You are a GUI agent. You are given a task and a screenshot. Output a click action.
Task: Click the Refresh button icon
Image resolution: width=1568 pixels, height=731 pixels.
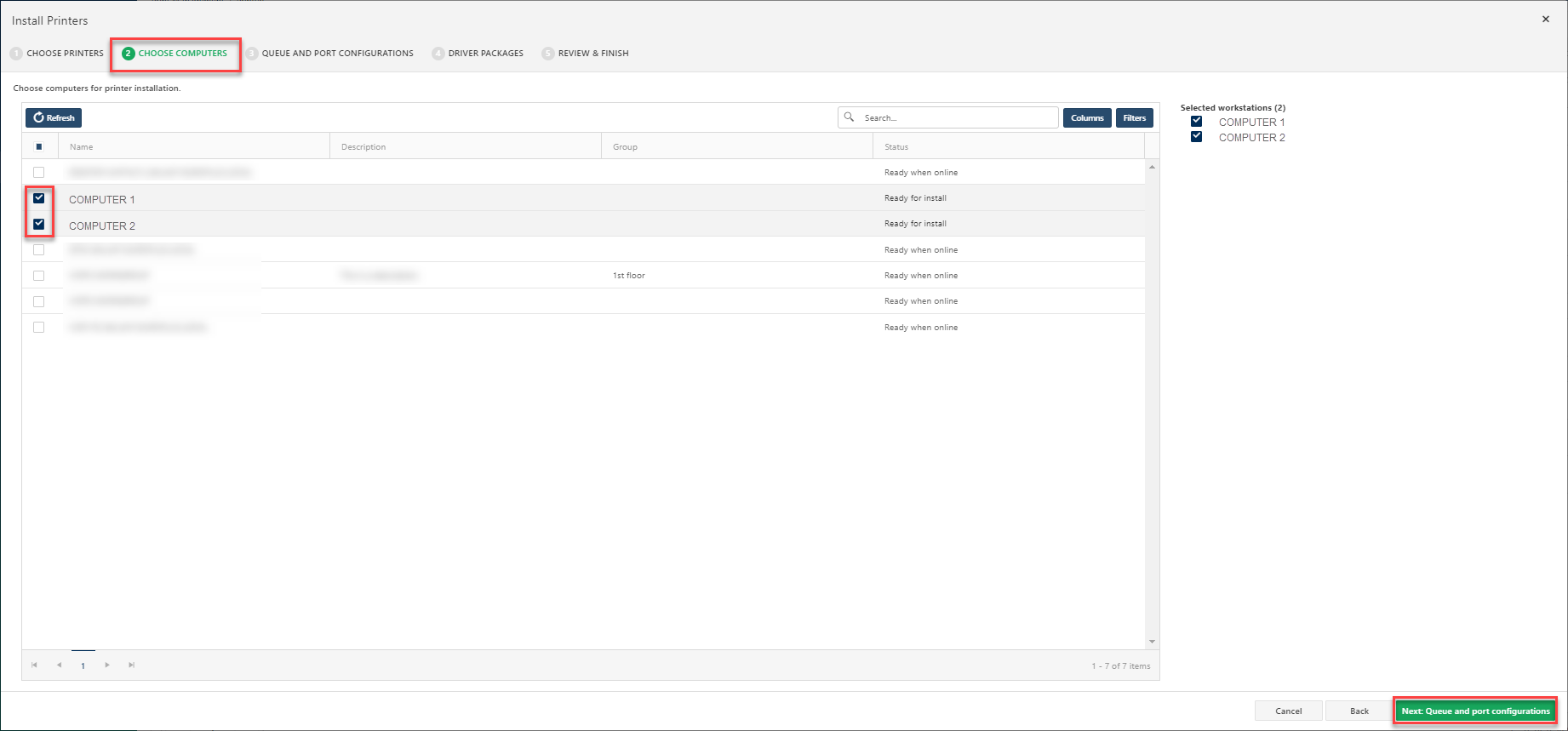38,117
